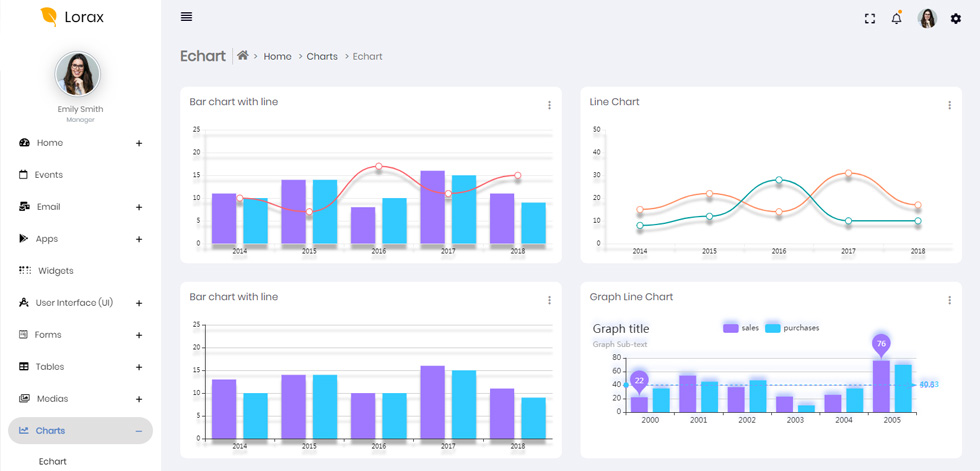Click the Lorax leaf logo
This screenshot has width=980, height=471.
(x=49, y=17)
